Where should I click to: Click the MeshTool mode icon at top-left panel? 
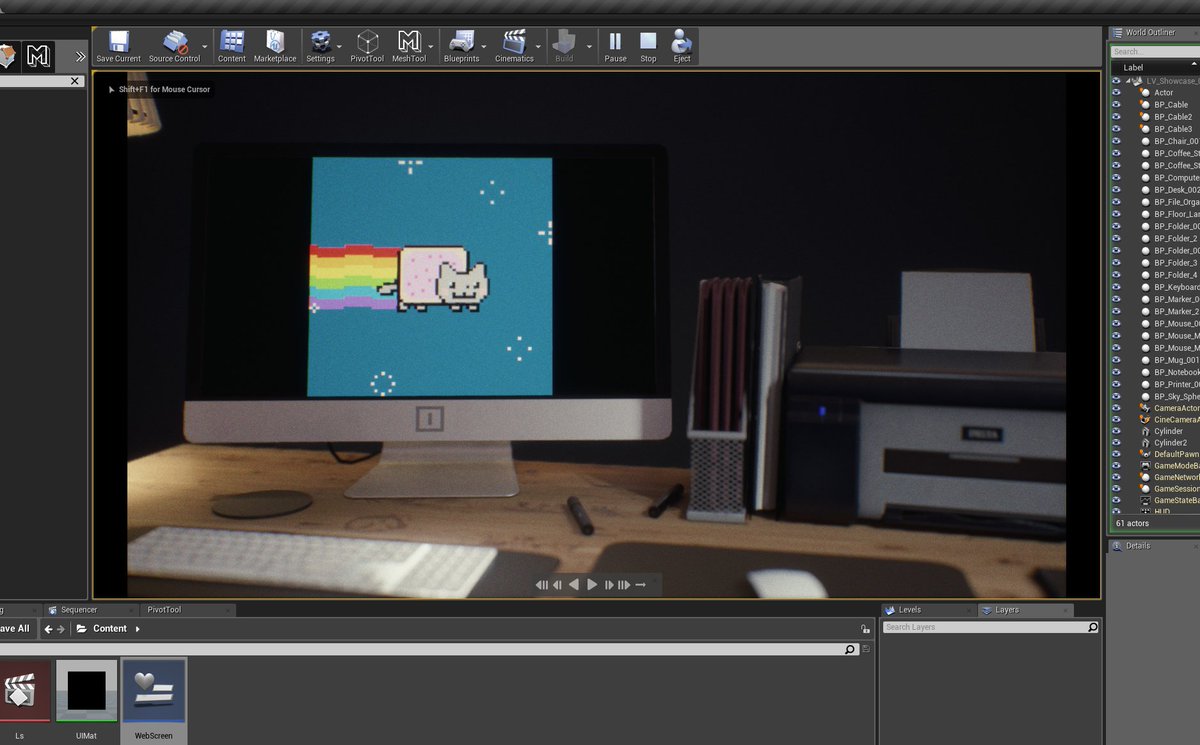coord(38,56)
